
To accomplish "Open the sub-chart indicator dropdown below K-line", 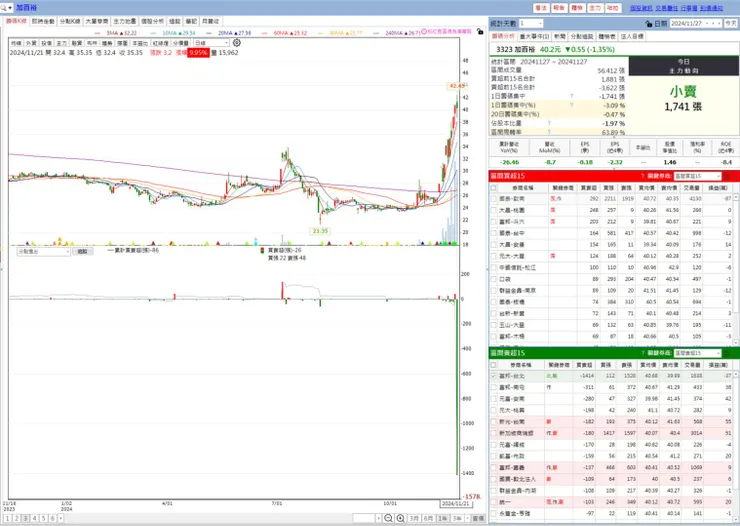I will pos(43,251).
